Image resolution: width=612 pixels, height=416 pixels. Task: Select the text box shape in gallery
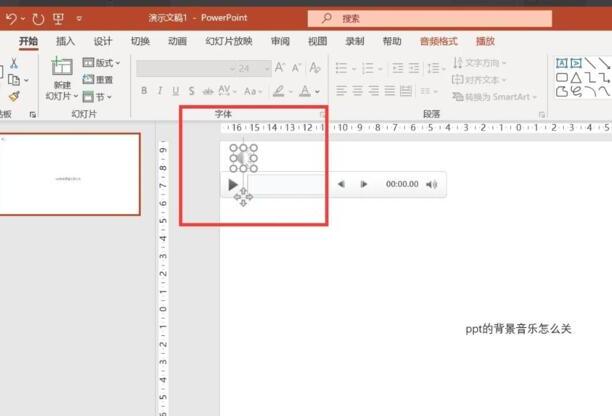(x=561, y=63)
